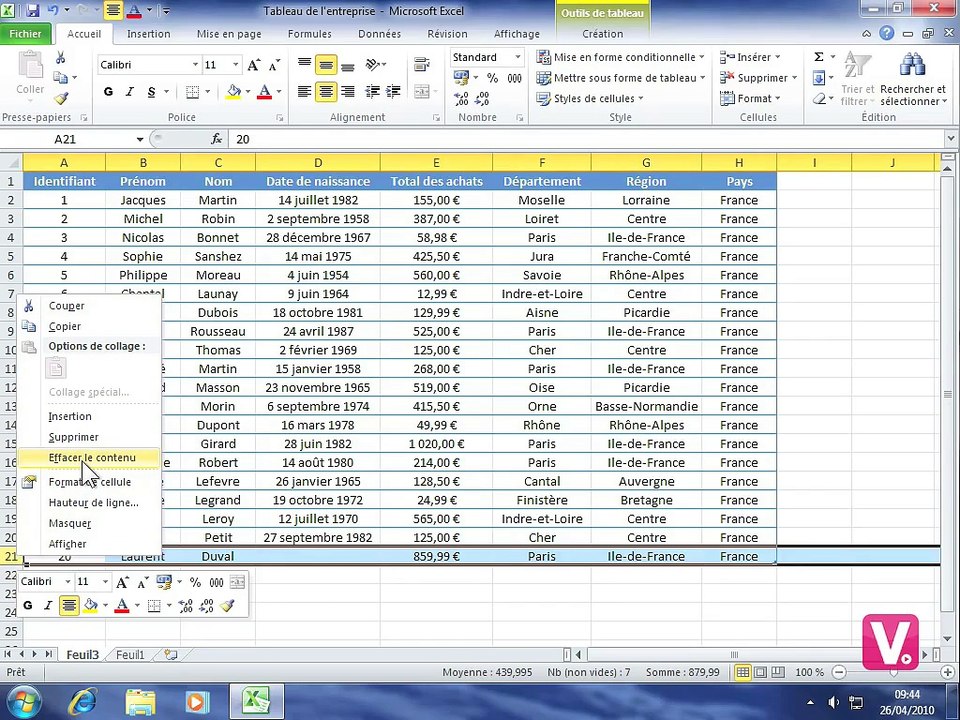Click the green Fichier button
Screen dimensions: 960x720
click(25, 34)
